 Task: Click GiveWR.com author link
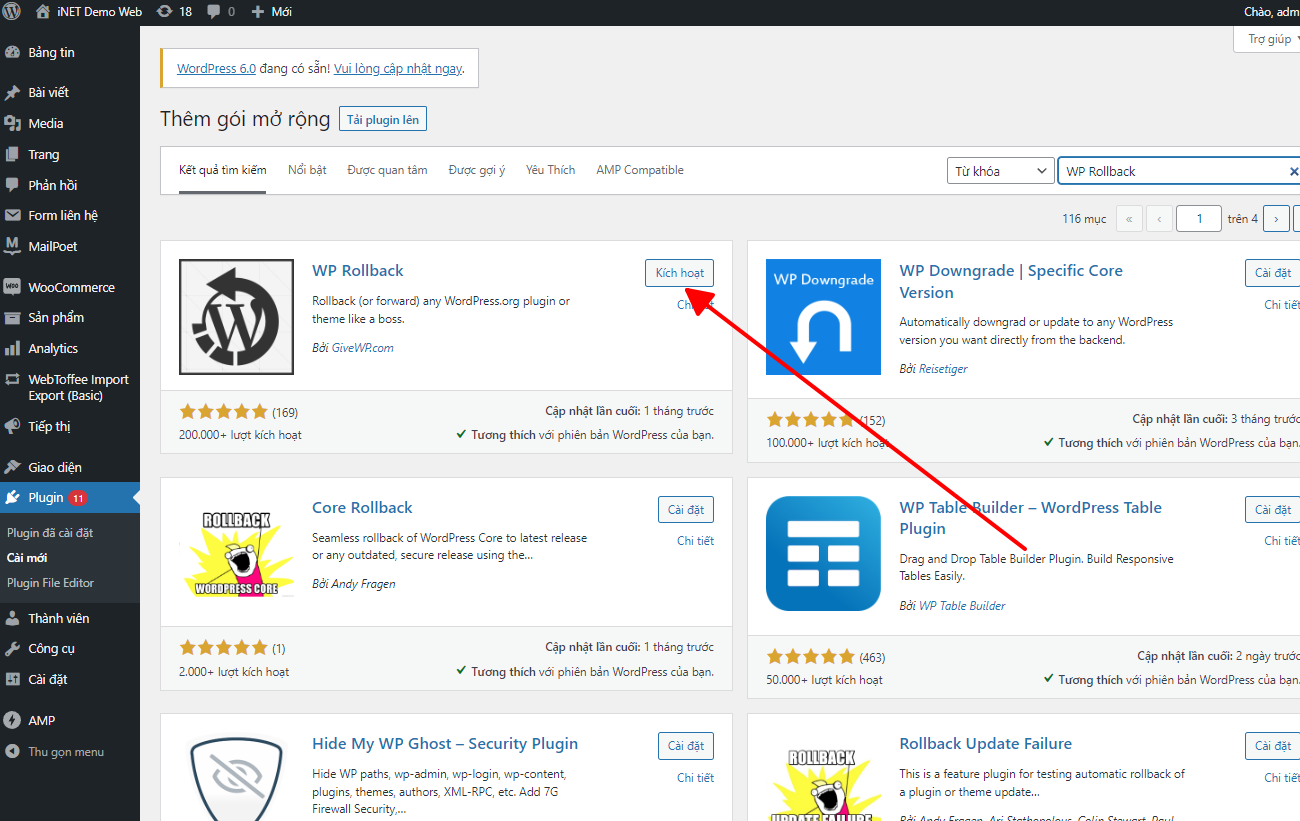pos(363,348)
